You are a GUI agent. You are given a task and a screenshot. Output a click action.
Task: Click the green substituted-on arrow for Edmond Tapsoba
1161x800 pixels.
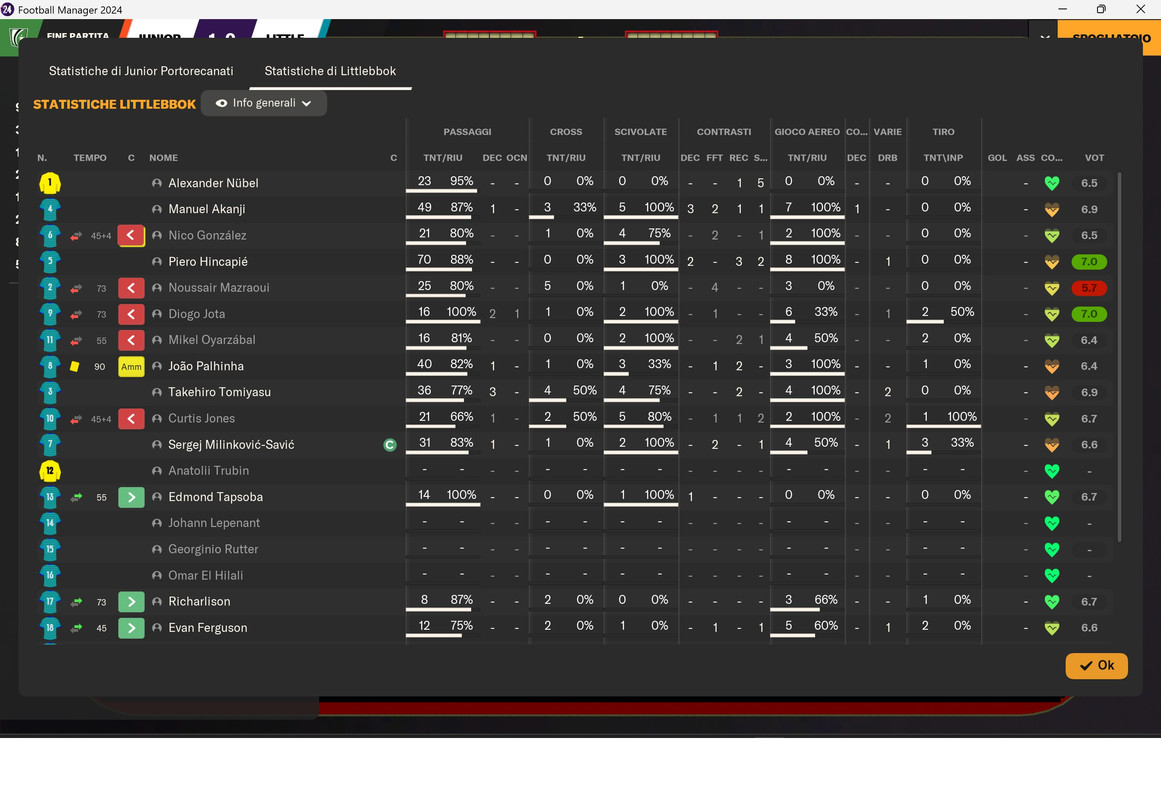click(131, 497)
